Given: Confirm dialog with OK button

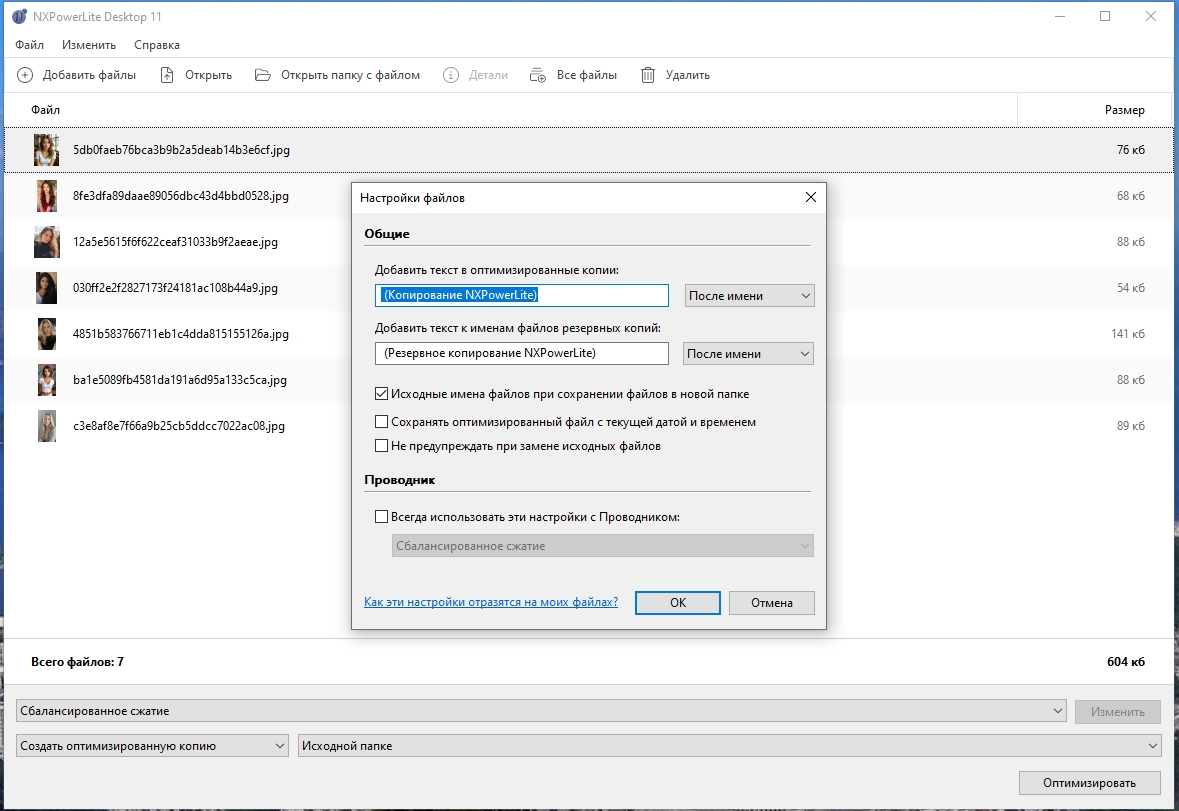Looking at the screenshot, I should click(x=677, y=603).
